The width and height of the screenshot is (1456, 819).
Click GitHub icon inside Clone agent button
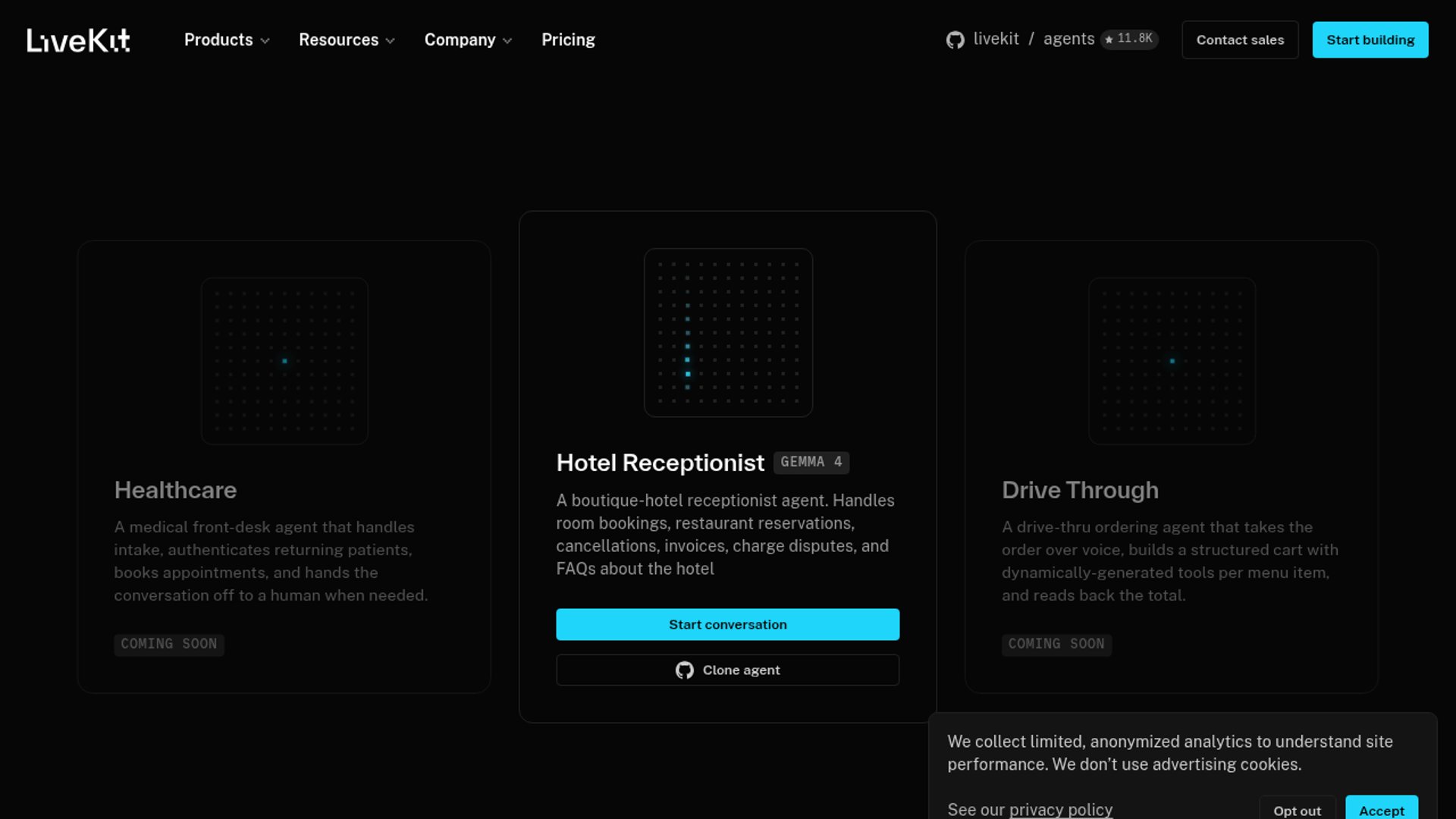point(684,670)
